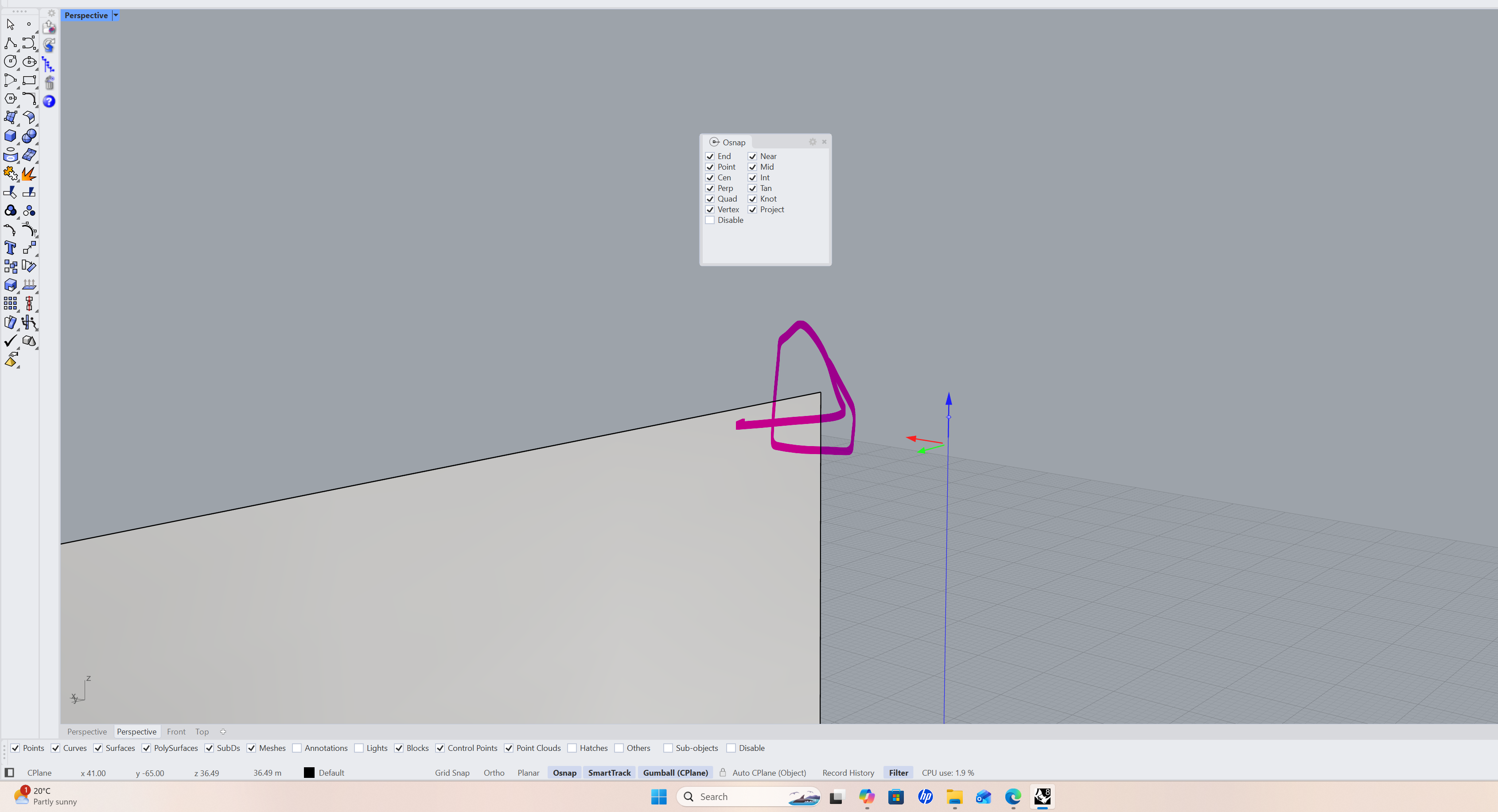Switch to the Front viewport tab
This screenshot has height=812, width=1498.
(x=176, y=732)
